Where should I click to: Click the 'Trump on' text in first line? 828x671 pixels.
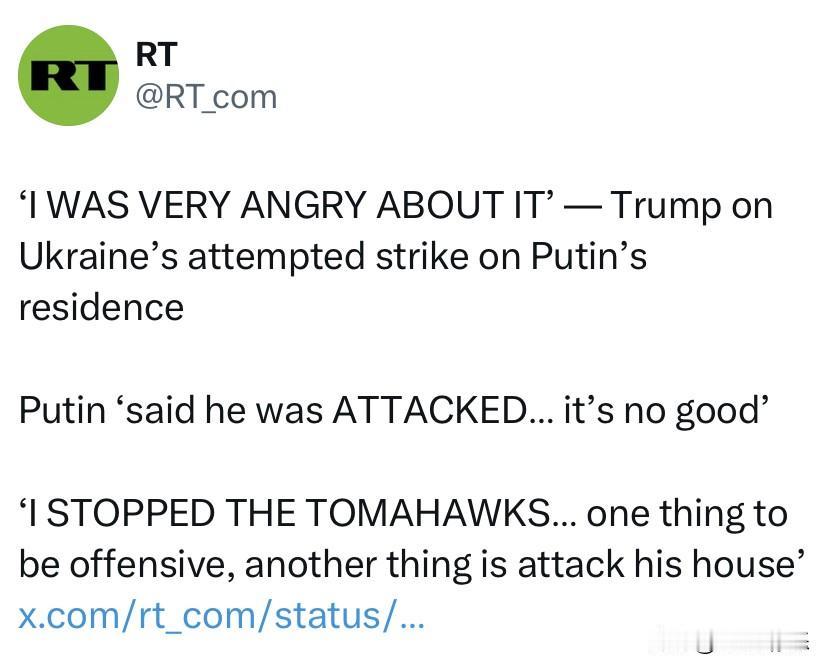[x=692, y=205]
